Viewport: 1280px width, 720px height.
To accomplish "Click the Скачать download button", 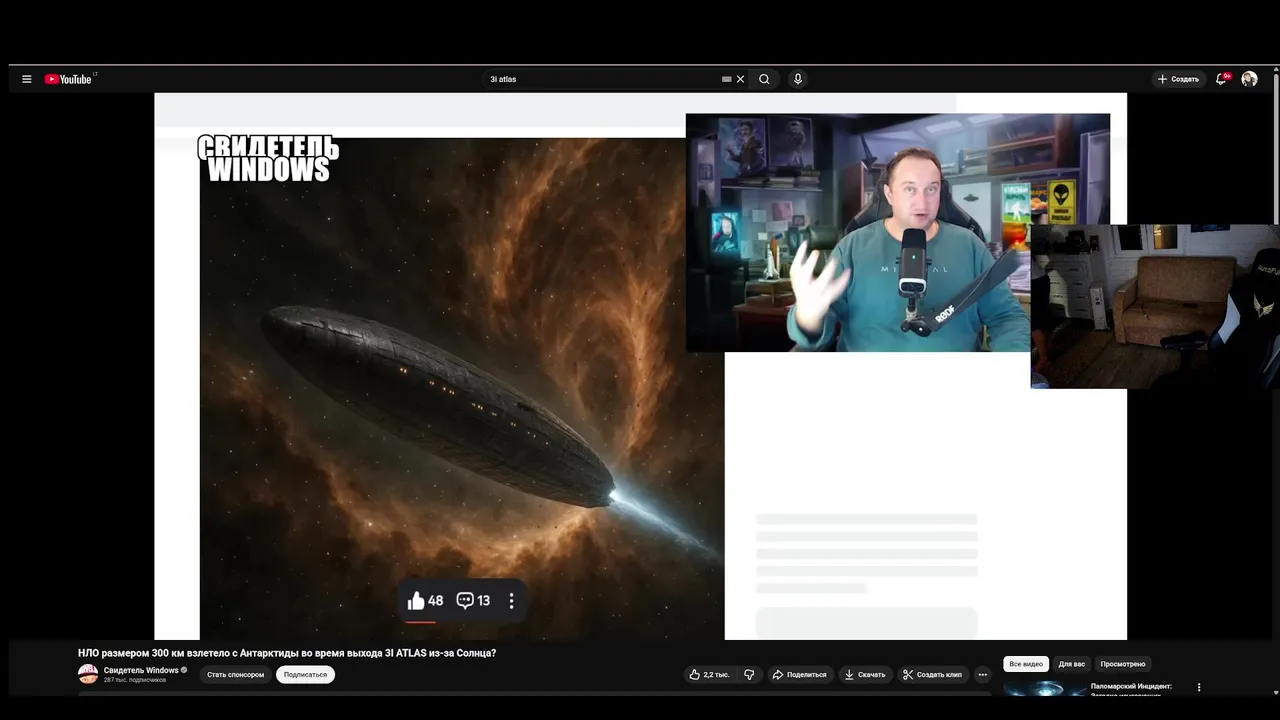I will pos(864,675).
